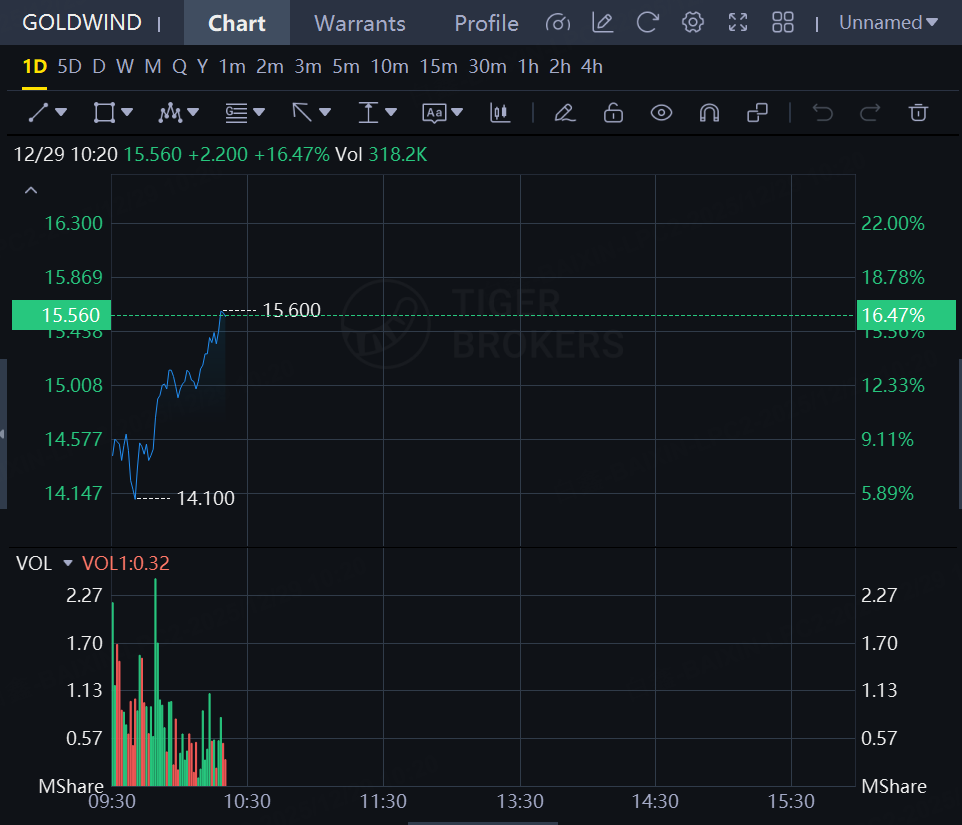Select the W weekly timeframe

pos(125,66)
